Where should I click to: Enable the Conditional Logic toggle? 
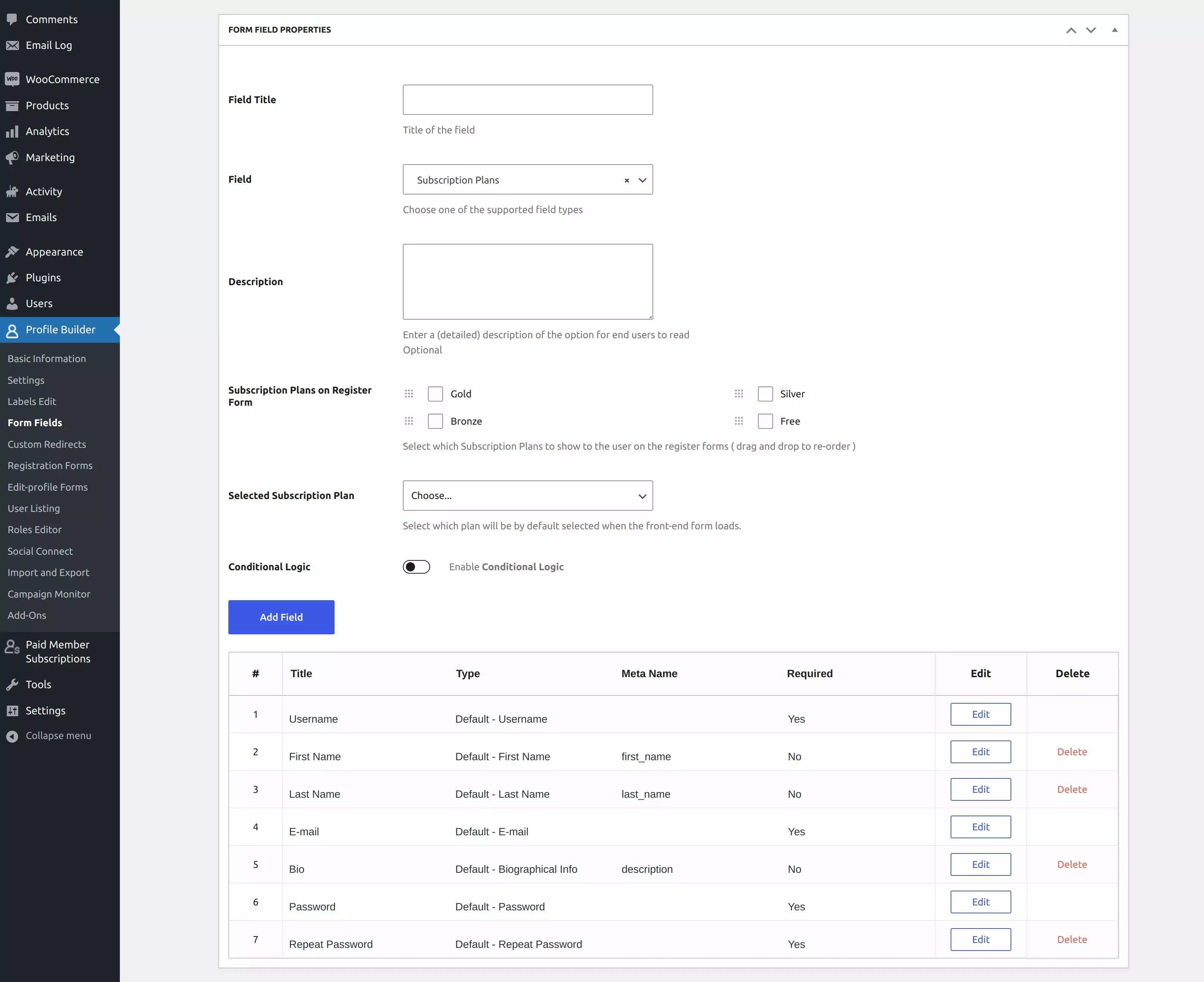[x=417, y=567]
